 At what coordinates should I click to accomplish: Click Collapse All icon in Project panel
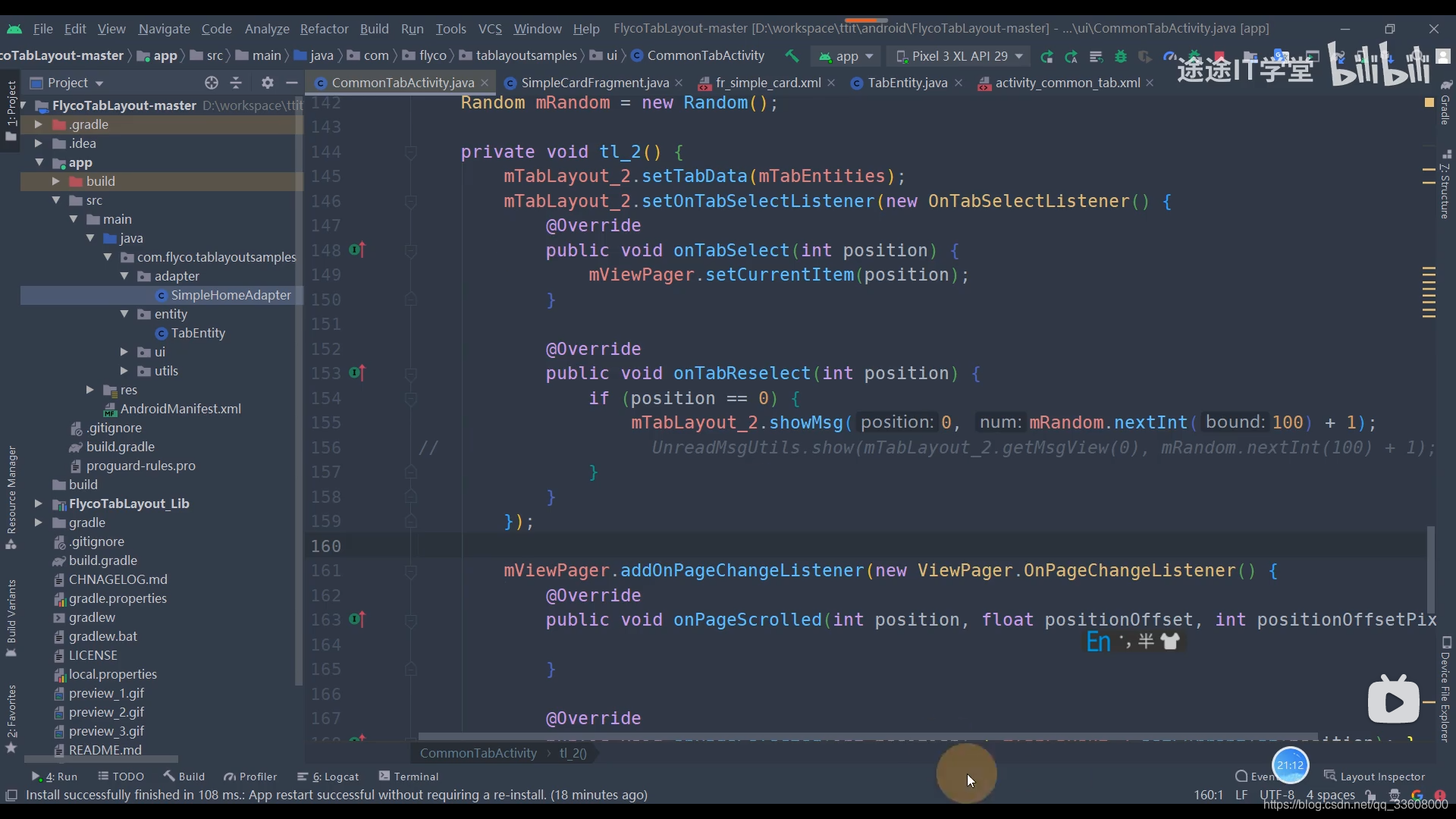click(x=236, y=83)
